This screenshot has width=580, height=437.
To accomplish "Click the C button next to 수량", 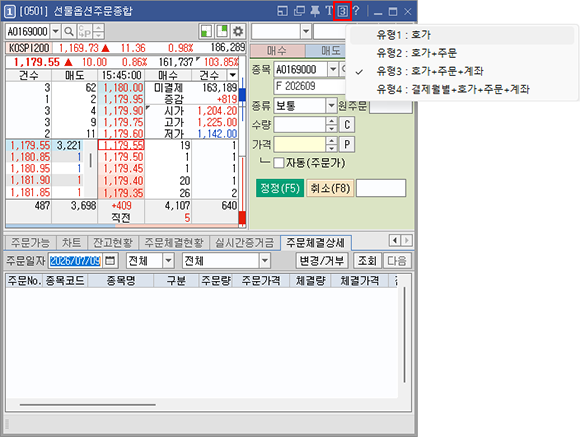I will click(347, 125).
